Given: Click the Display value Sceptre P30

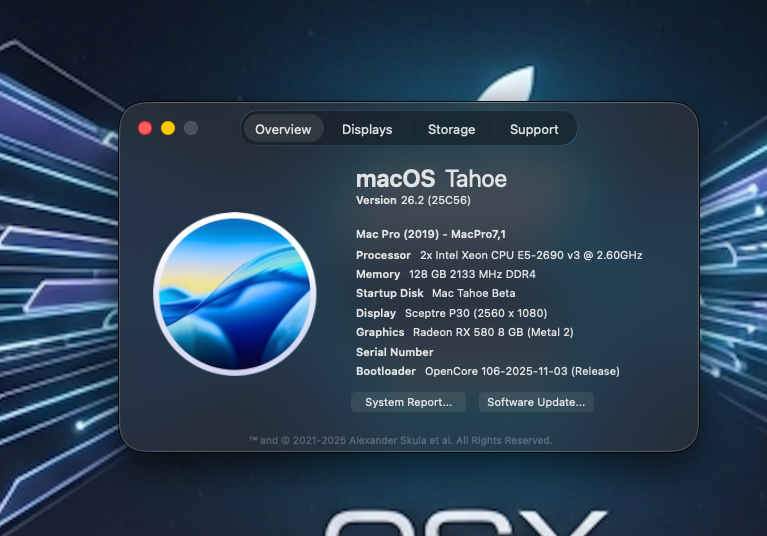Looking at the screenshot, I should tap(476, 313).
